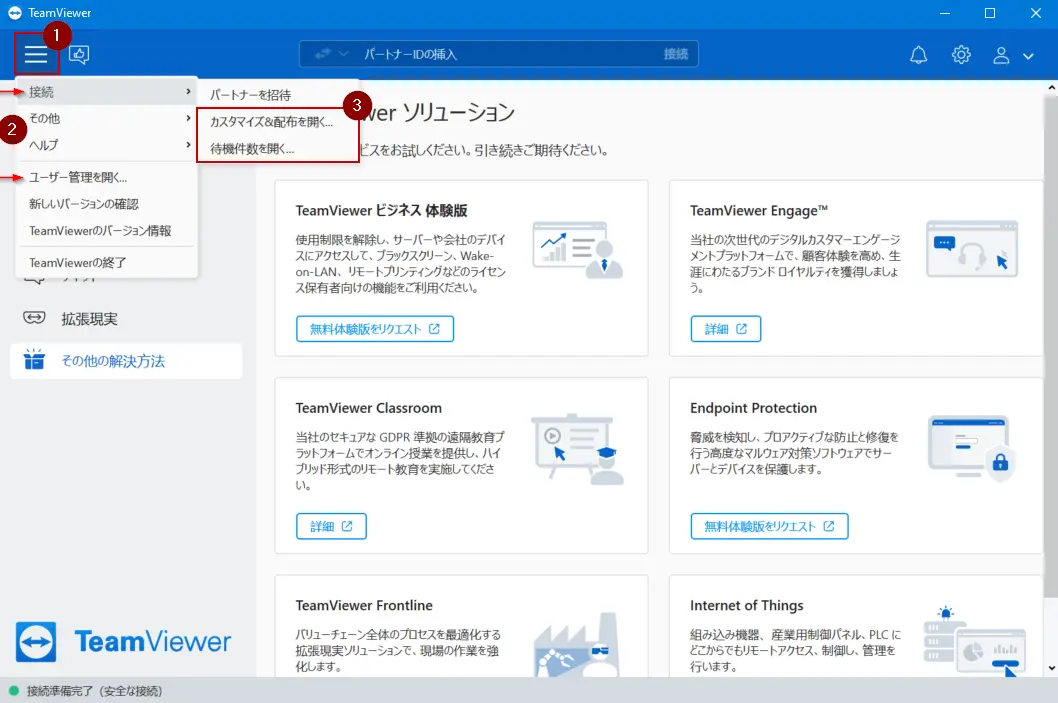Click the TeamViewer Engage heading

pyautogui.click(x=758, y=210)
